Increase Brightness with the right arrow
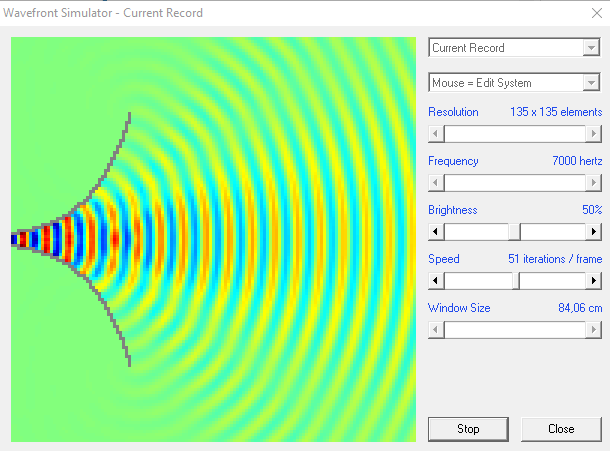 (593, 232)
